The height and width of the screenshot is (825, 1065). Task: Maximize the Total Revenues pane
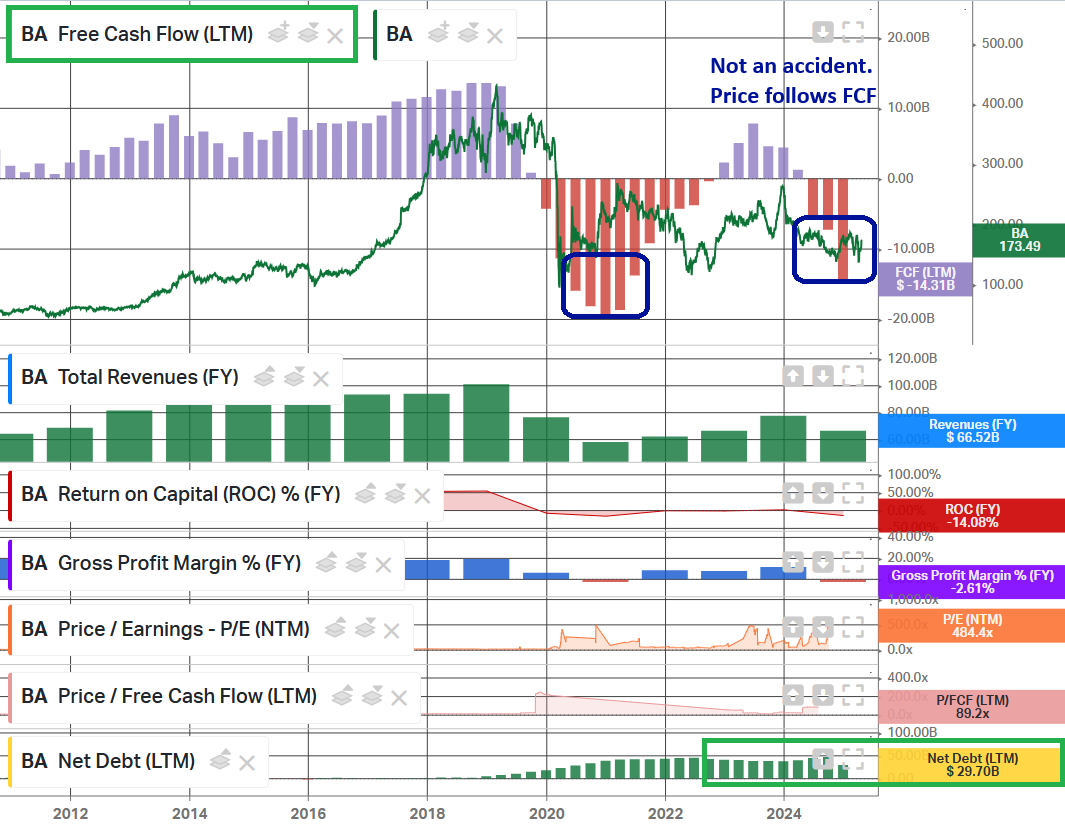point(853,375)
